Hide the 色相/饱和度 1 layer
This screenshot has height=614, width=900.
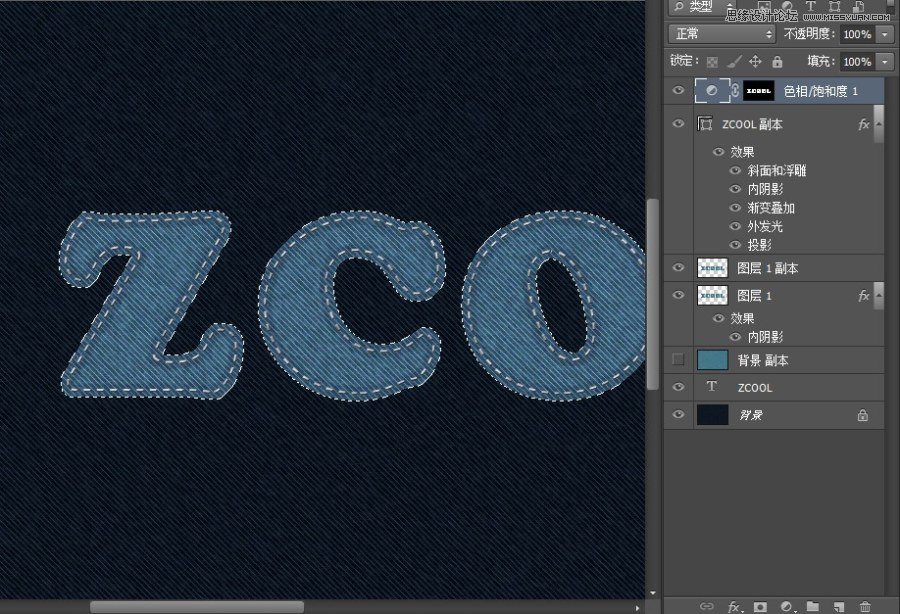click(x=678, y=90)
